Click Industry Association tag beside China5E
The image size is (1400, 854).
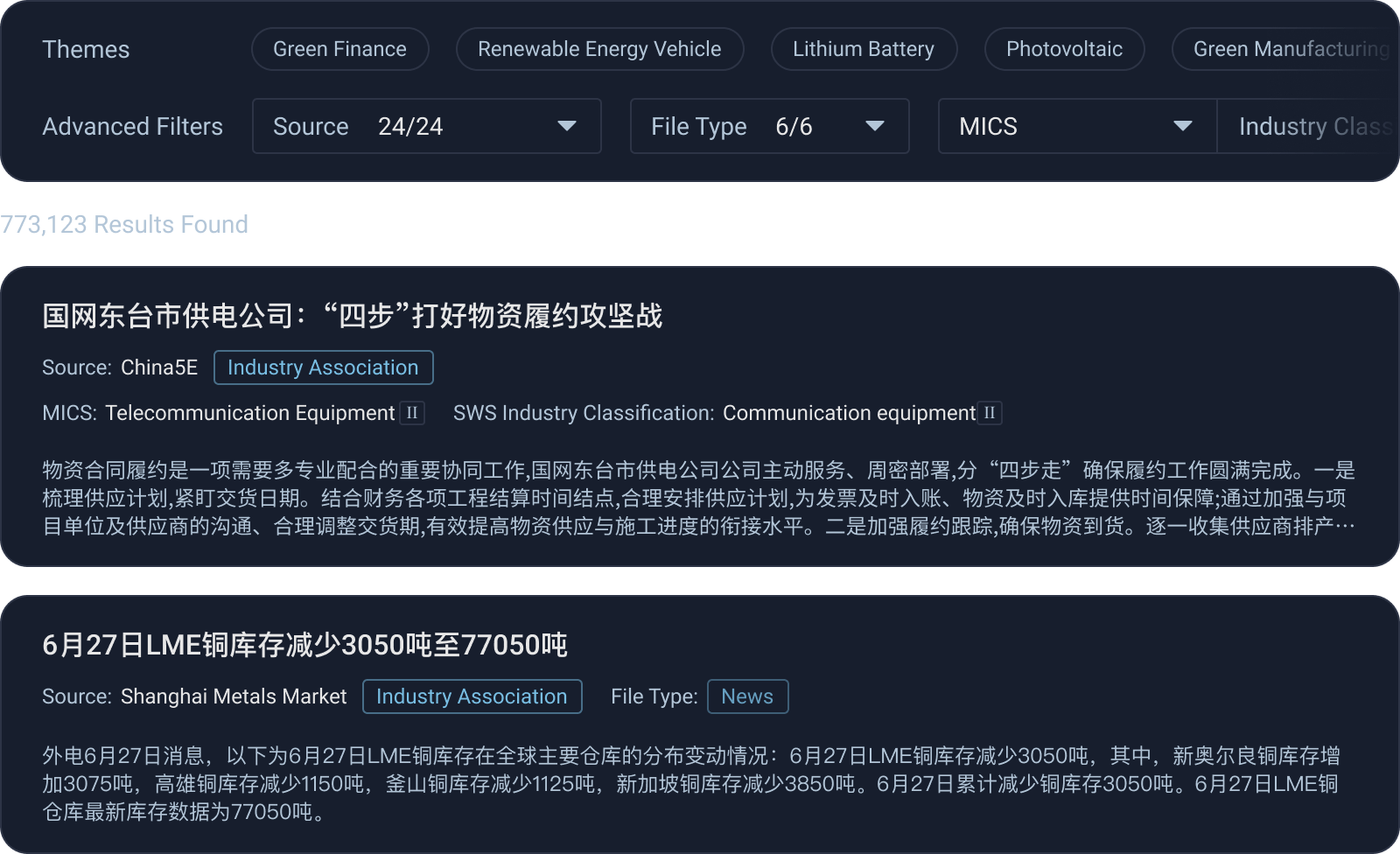(x=324, y=367)
